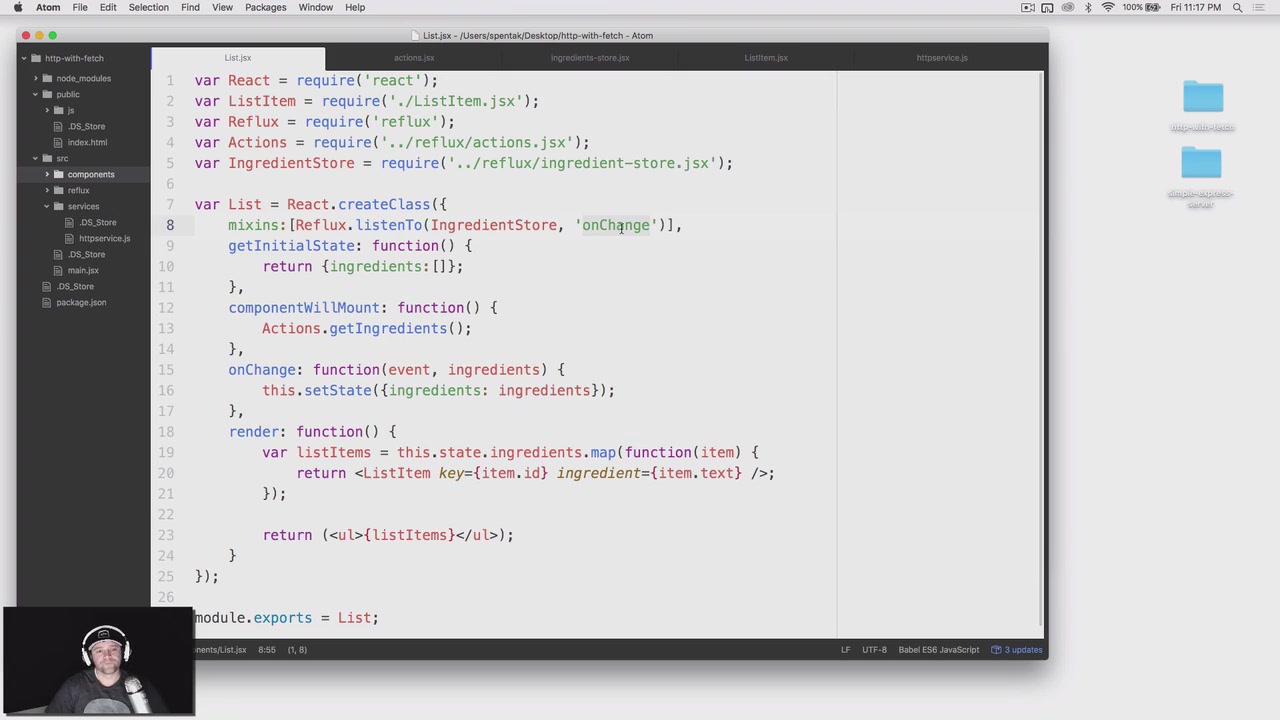Image resolution: width=1280 pixels, height=720 pixels.
Task: Collapse the http-with-fetch project root
Action: (x=23, y=58)
